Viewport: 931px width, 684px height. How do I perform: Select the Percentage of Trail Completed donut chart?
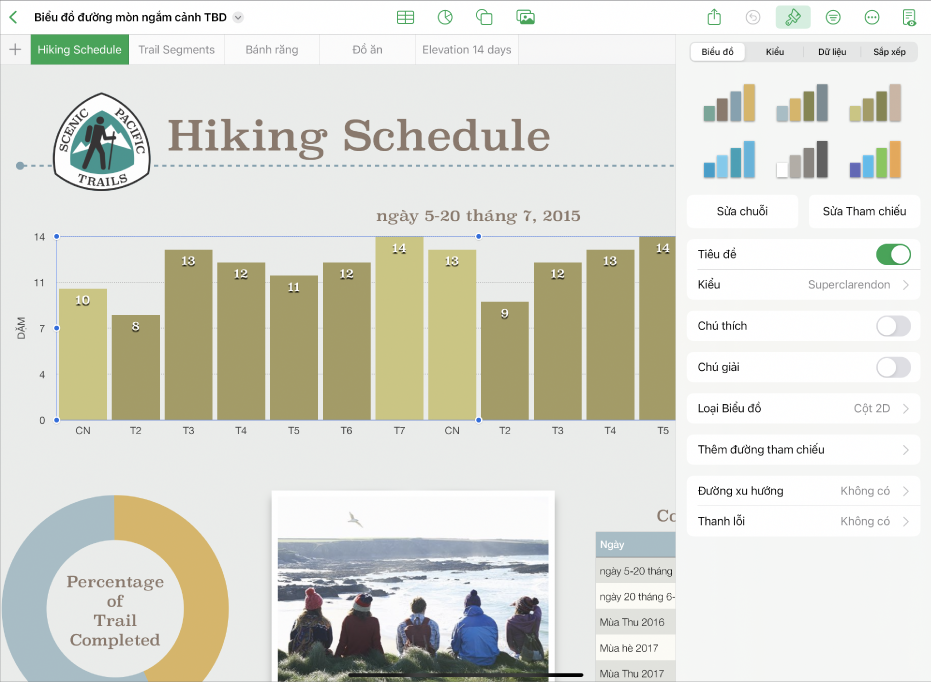coord(115,590)
